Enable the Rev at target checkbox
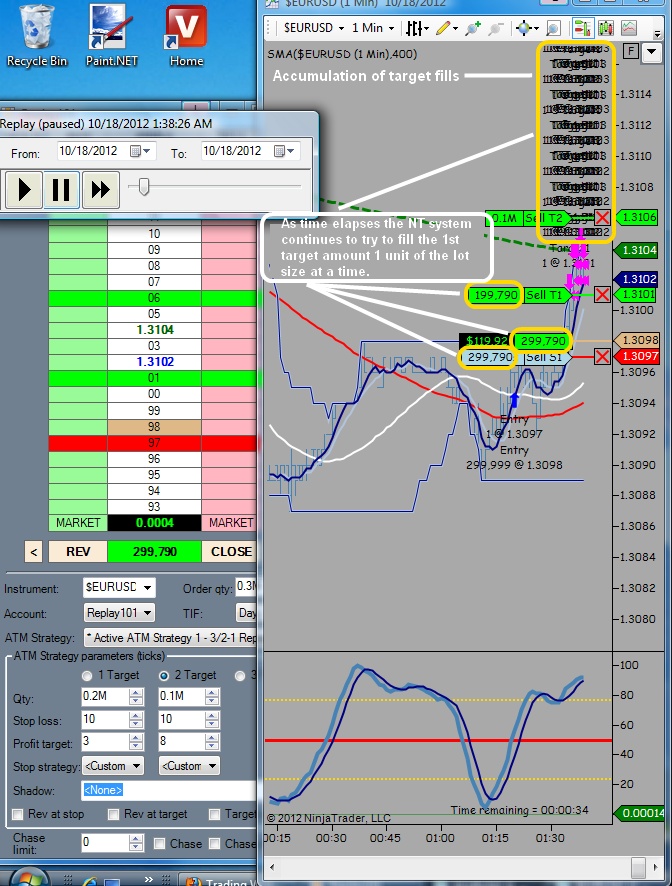The height and width of the screenshot is (886, 672). coord(114,814)
